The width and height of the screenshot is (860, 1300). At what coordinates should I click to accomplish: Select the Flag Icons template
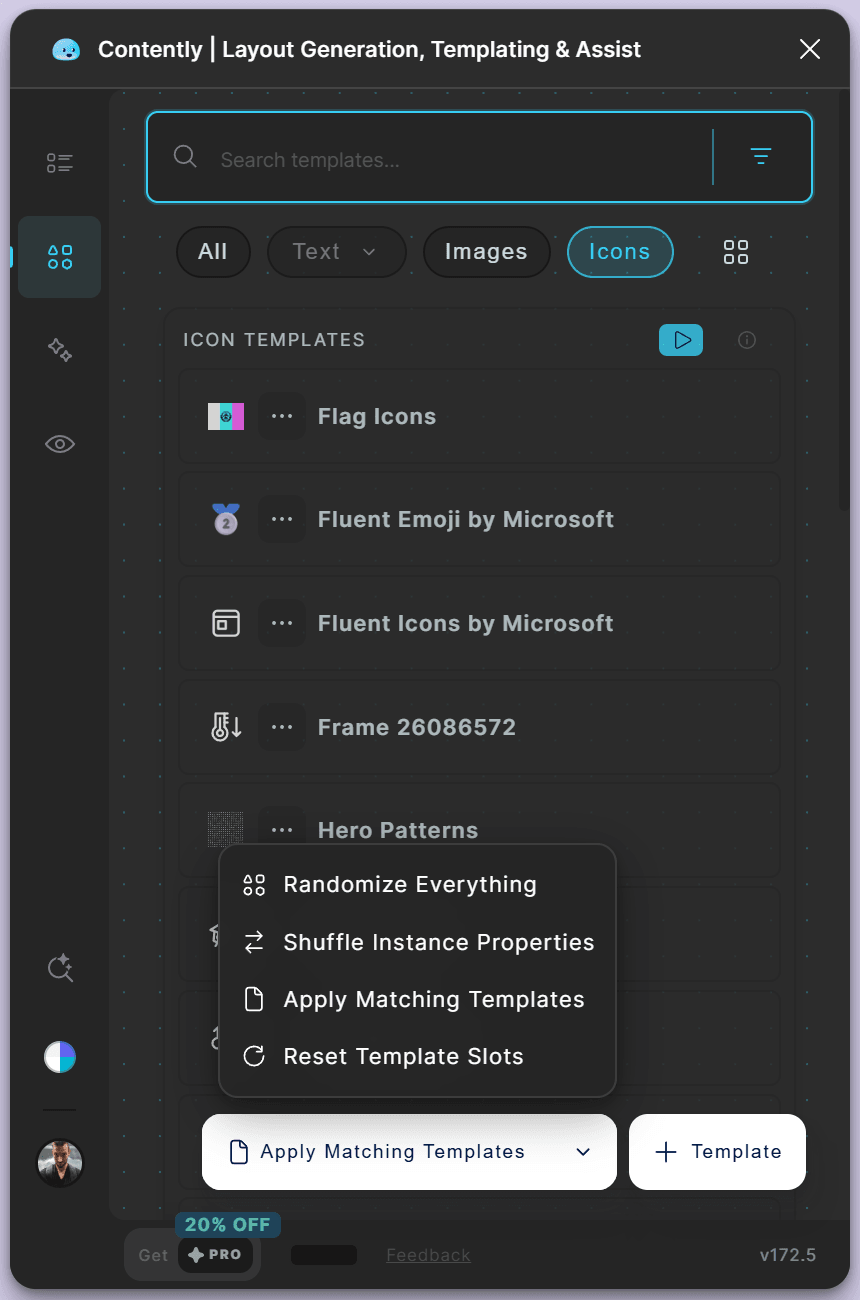[x=479, y=416]
